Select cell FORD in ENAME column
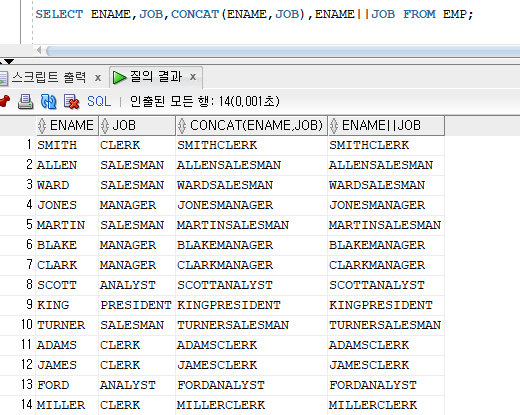The width and height of the screenshot is (520, 415). point(67,385)
